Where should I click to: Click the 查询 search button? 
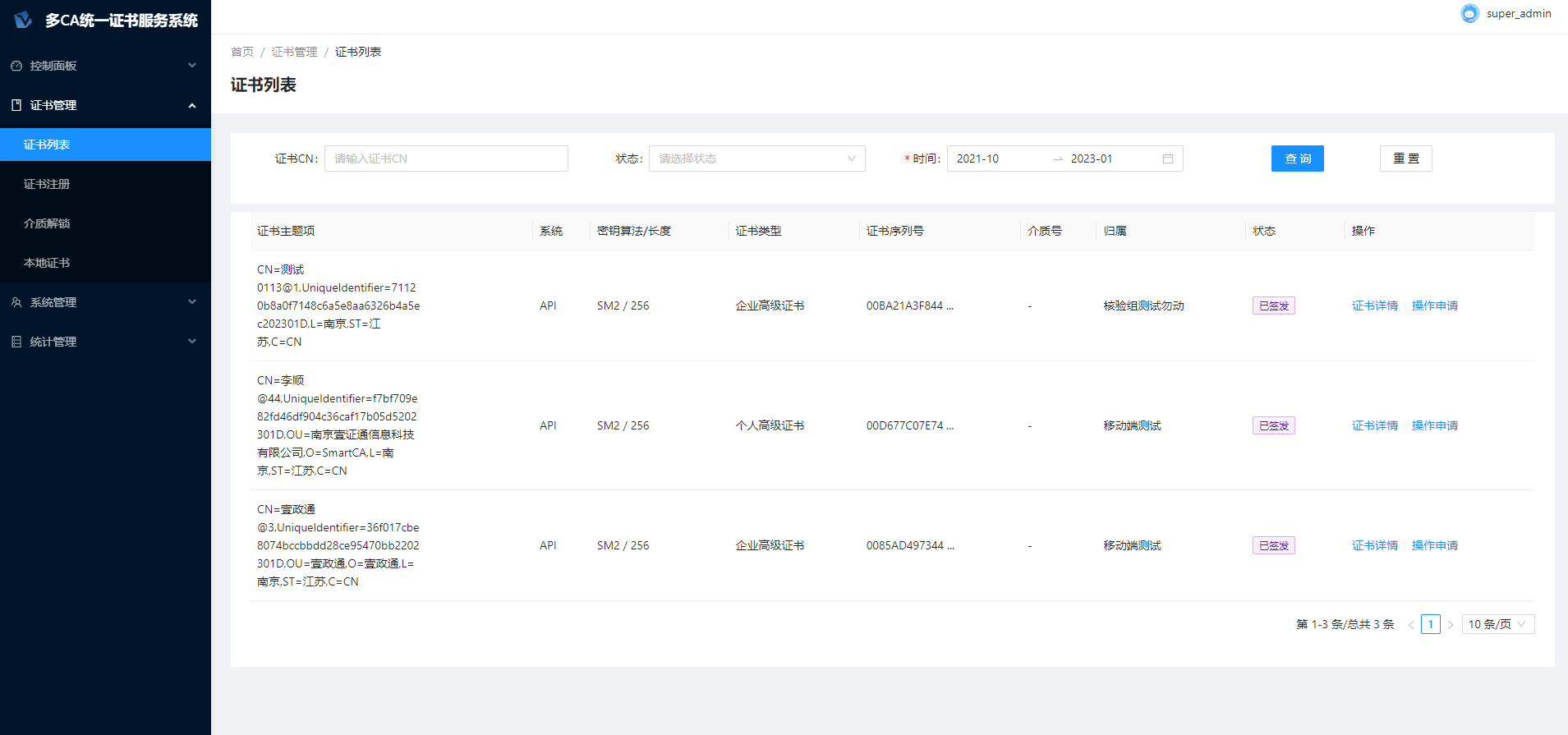coord(1298,158)
